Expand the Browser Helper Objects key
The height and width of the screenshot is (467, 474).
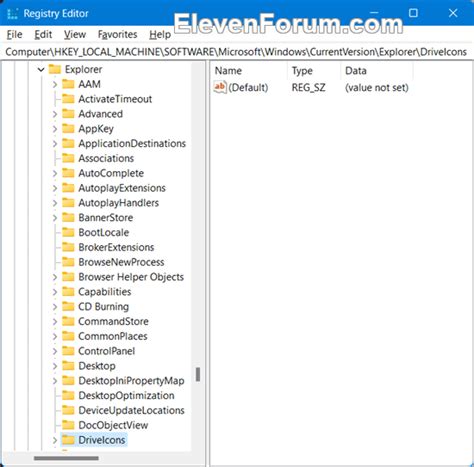(55, 277)
